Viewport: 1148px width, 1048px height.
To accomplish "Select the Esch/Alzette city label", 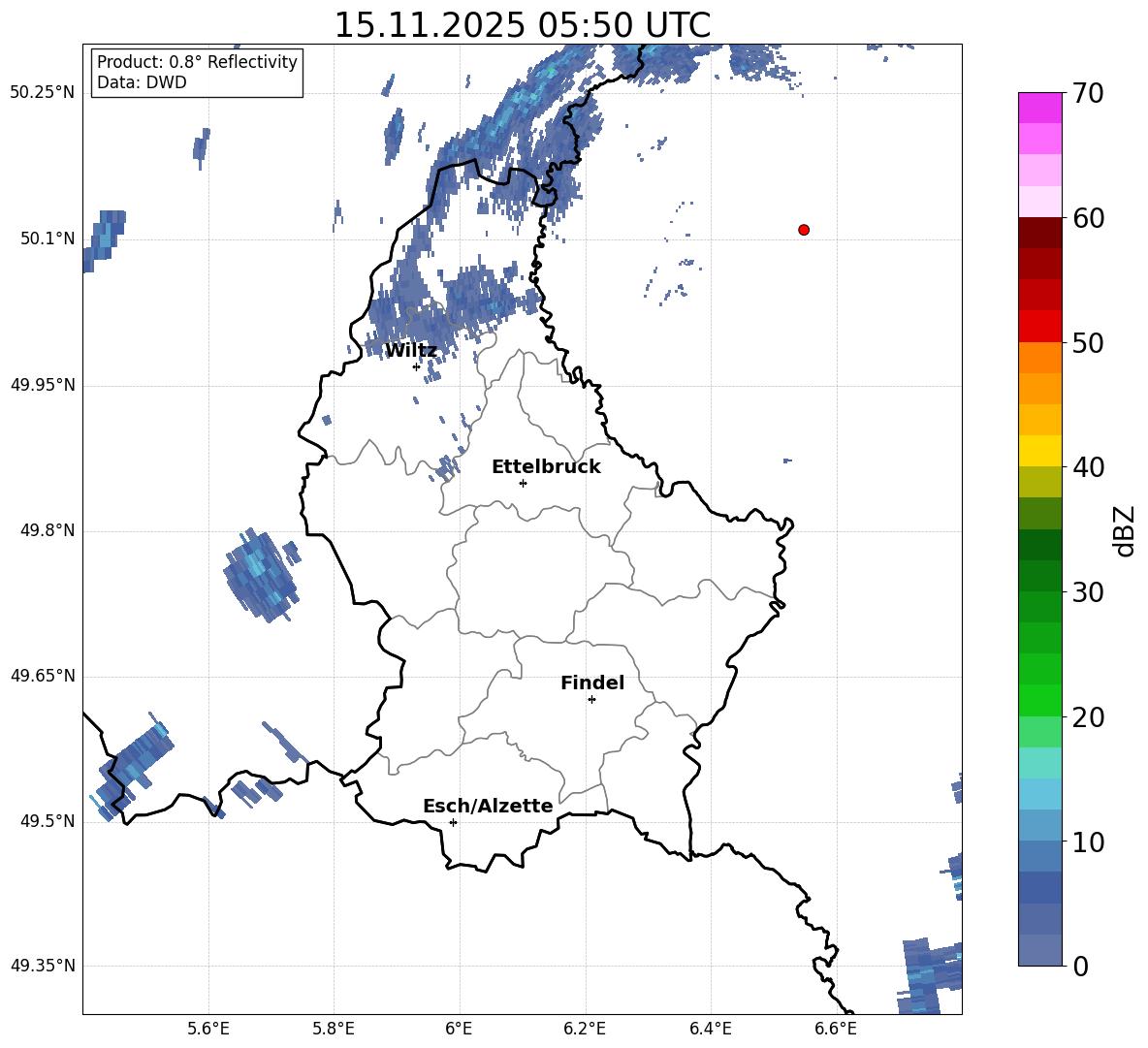I will 488,806.
